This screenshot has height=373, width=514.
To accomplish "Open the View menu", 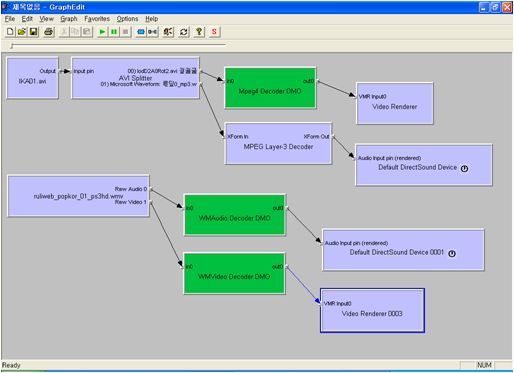I will (47, 19).
